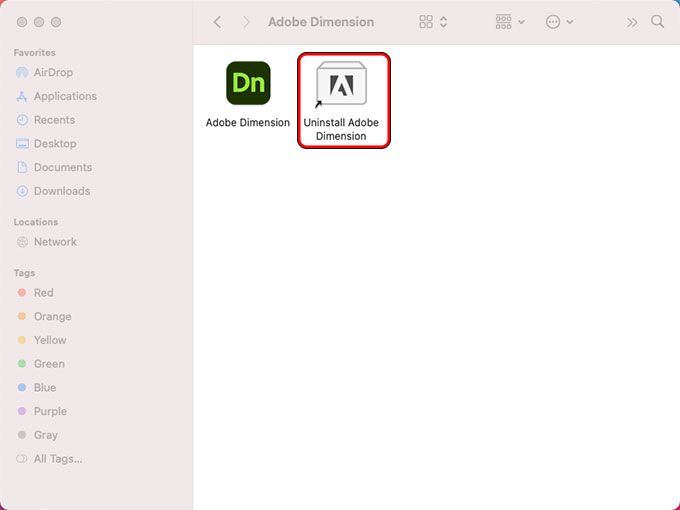Click the Applications sidebar icon
The image size is (680, 510).
22,96
